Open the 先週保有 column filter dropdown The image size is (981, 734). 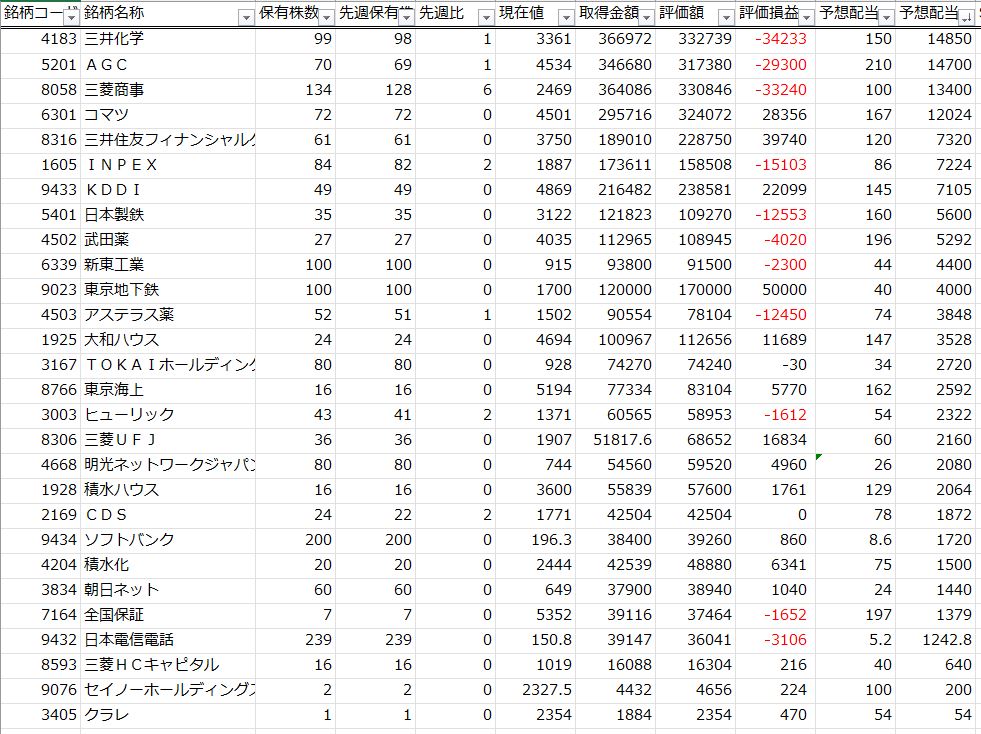click(x=406, y=17)
